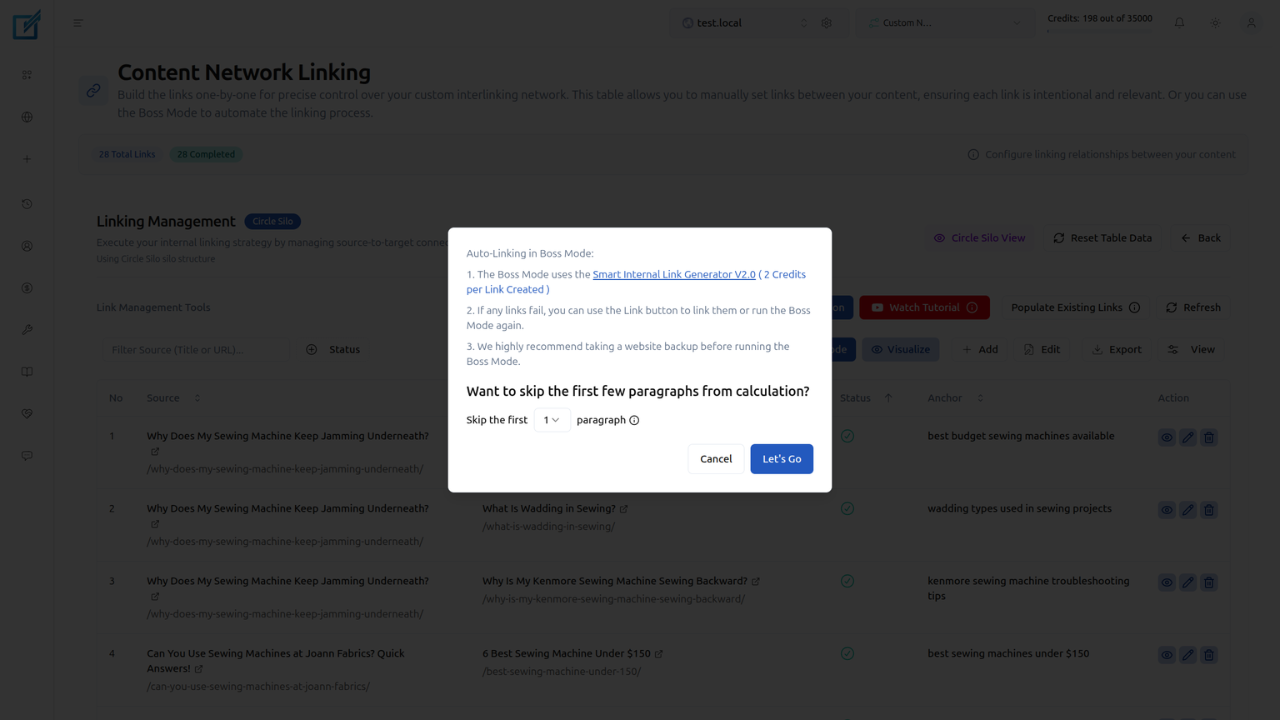1280x720 pixels.
Task: Select the globe icon in the sidebar
Action: coord(26,116)
